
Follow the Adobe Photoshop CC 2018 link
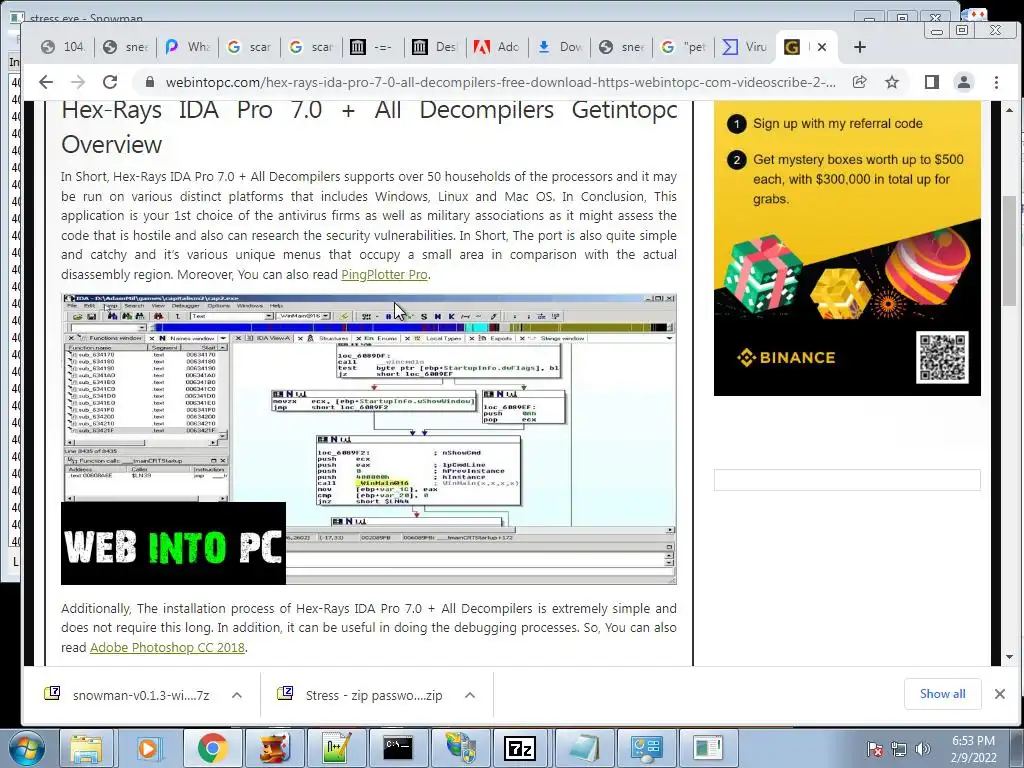pyautogui.click(x=167, y=647)
